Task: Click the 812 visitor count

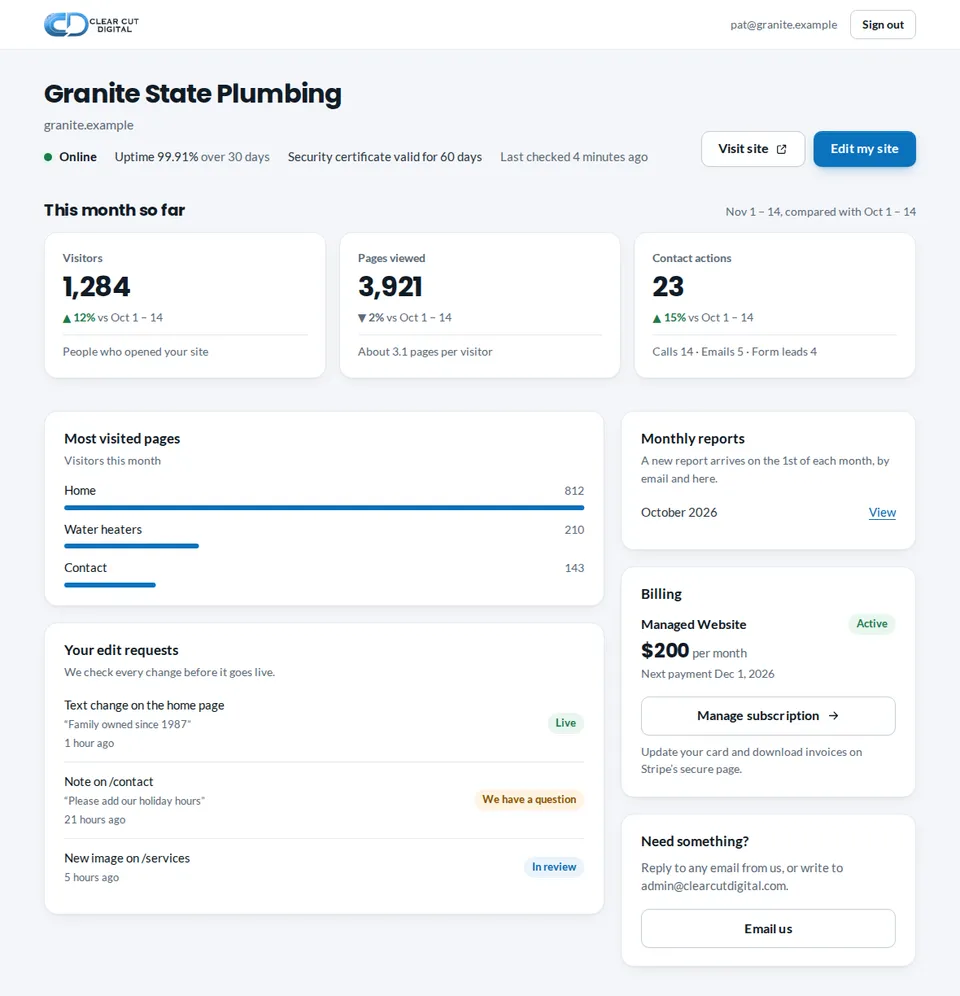Action: tap(574, 490)
